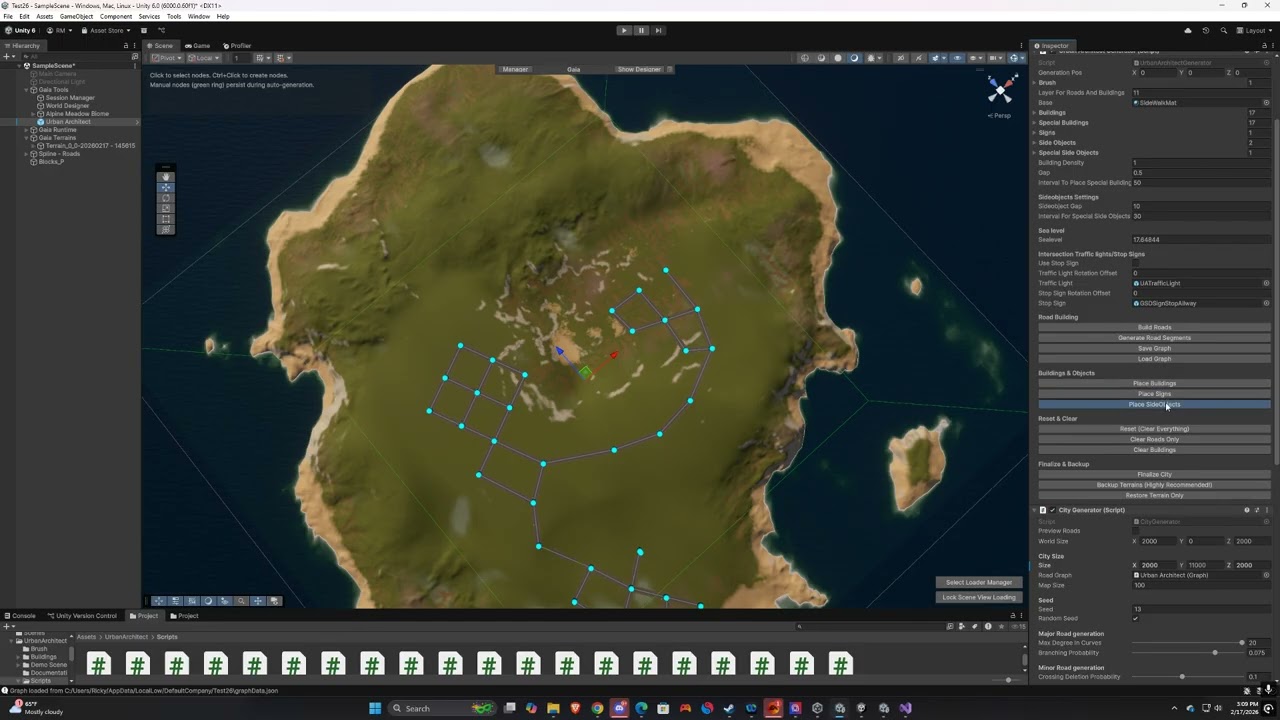Adjust Branching Probability slider

(x=1188, y=653)
